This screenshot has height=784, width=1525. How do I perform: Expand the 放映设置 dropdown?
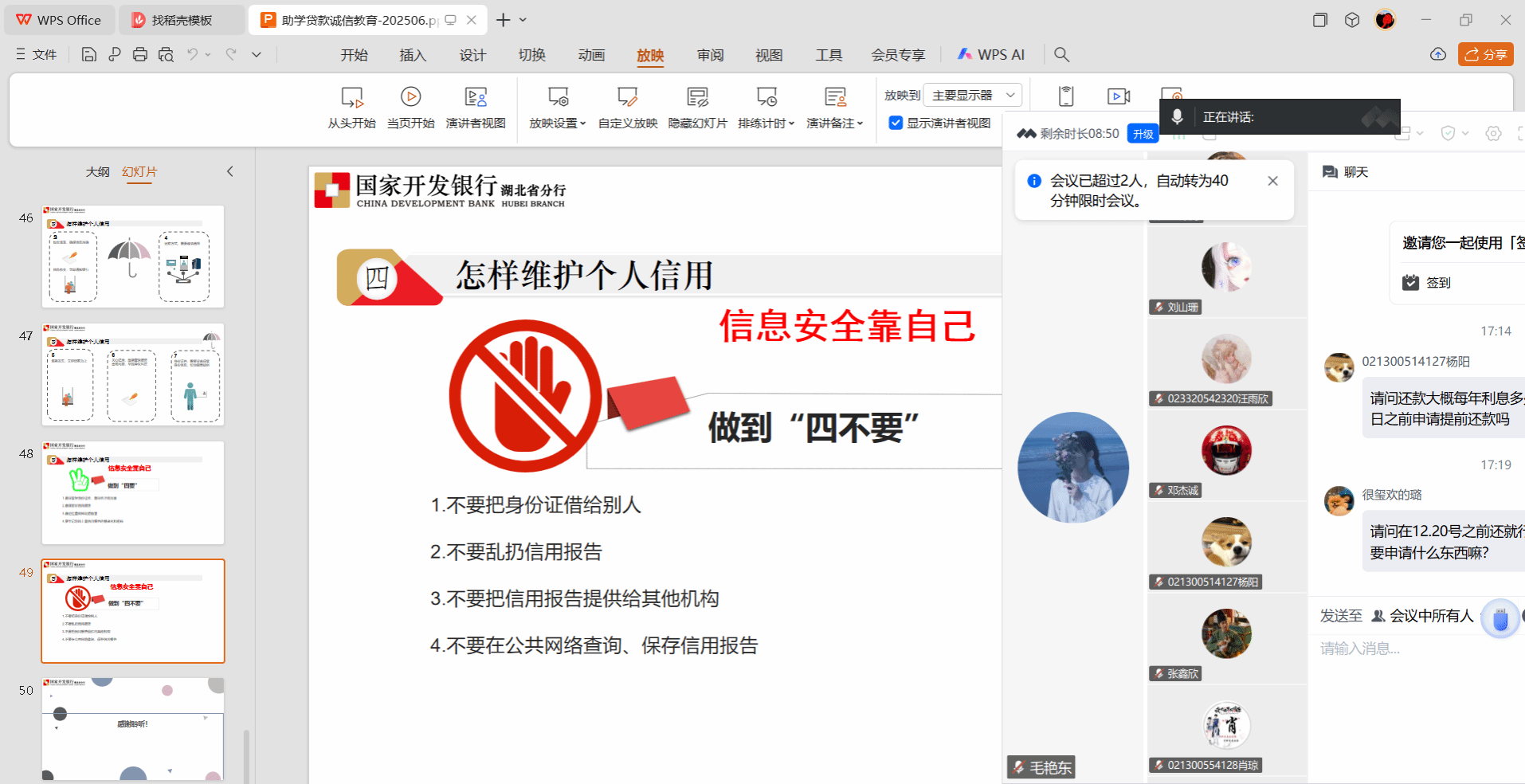click(x=558, y=123)
